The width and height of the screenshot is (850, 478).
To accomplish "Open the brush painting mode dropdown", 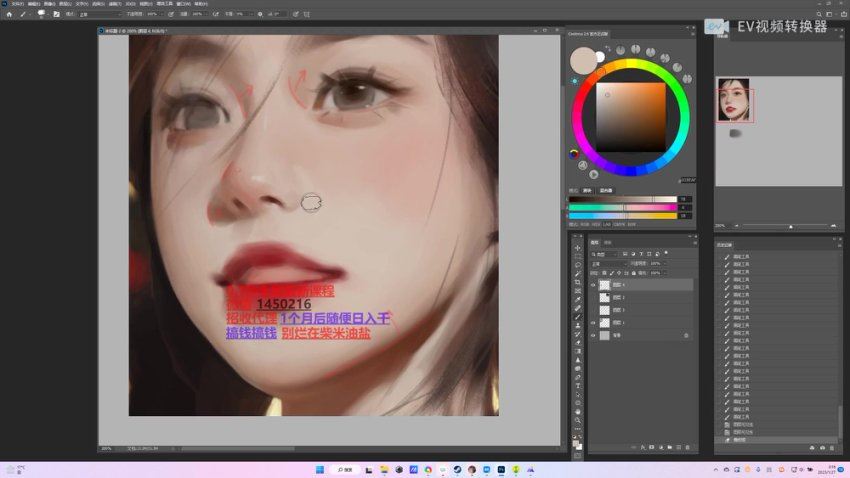I will tap(101, 15).
